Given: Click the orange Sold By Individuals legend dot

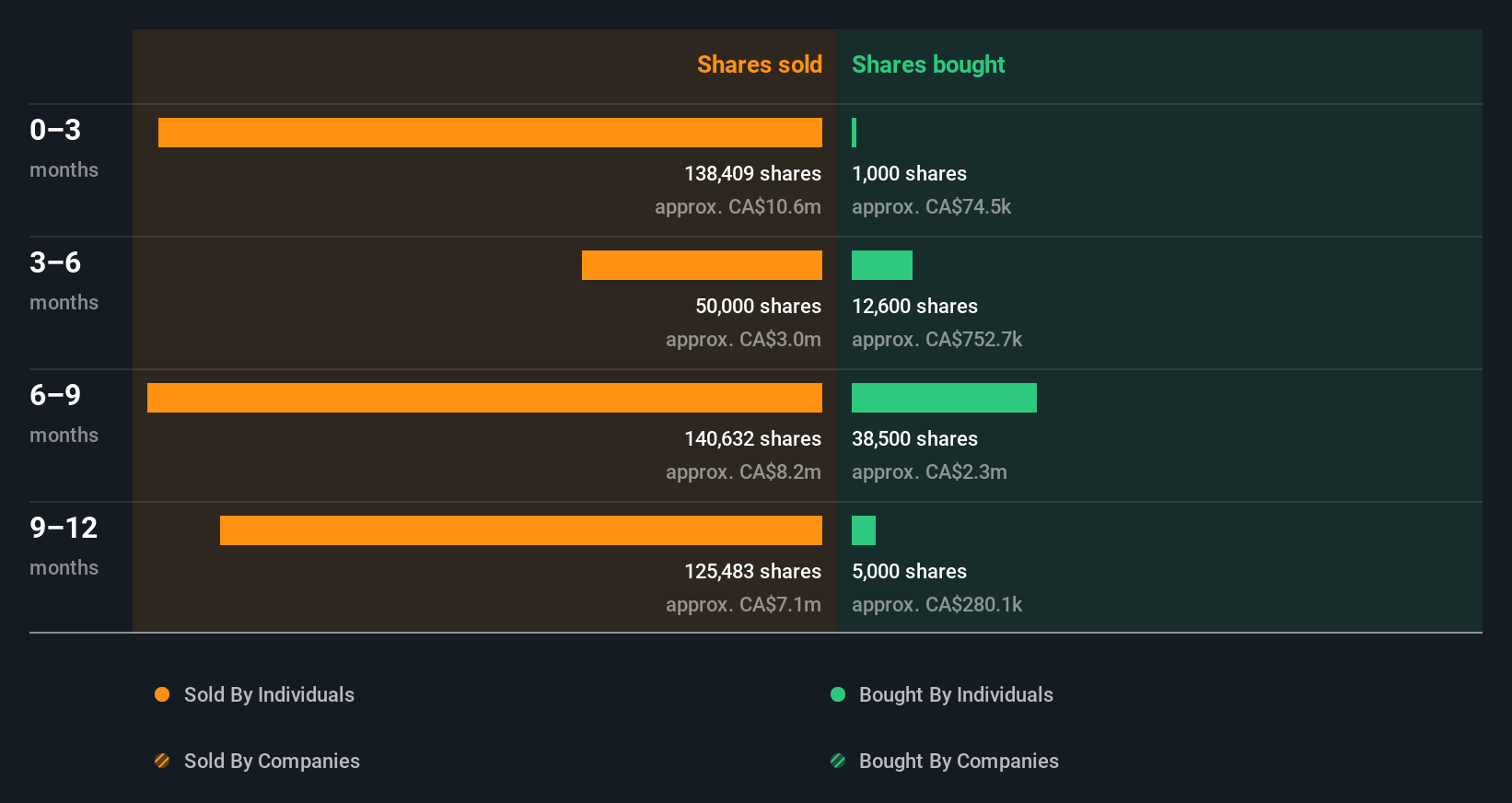Looking at the screenshot, I should 162,694.
